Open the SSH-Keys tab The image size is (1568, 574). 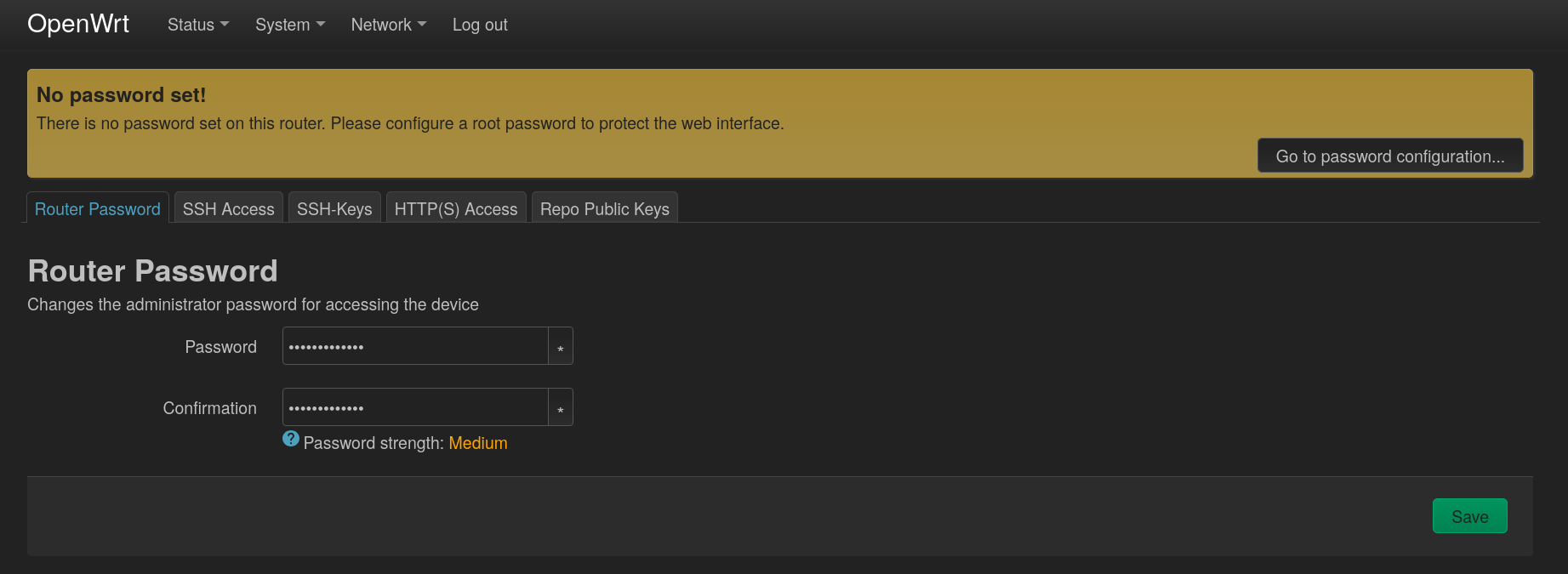coord(334,208)
